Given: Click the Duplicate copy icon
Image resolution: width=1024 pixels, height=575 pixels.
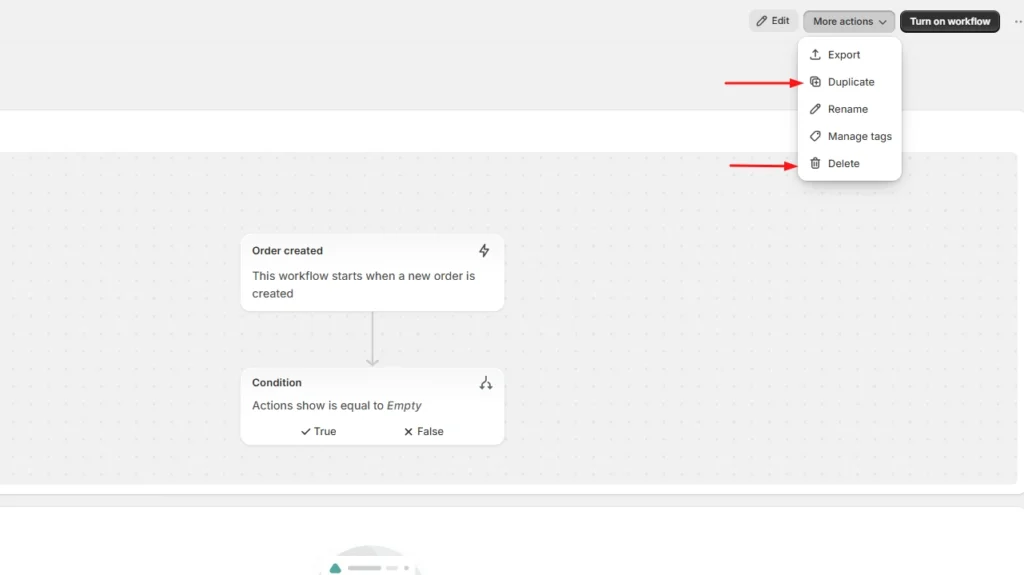Looking at the screenshot, I should 815,82.
